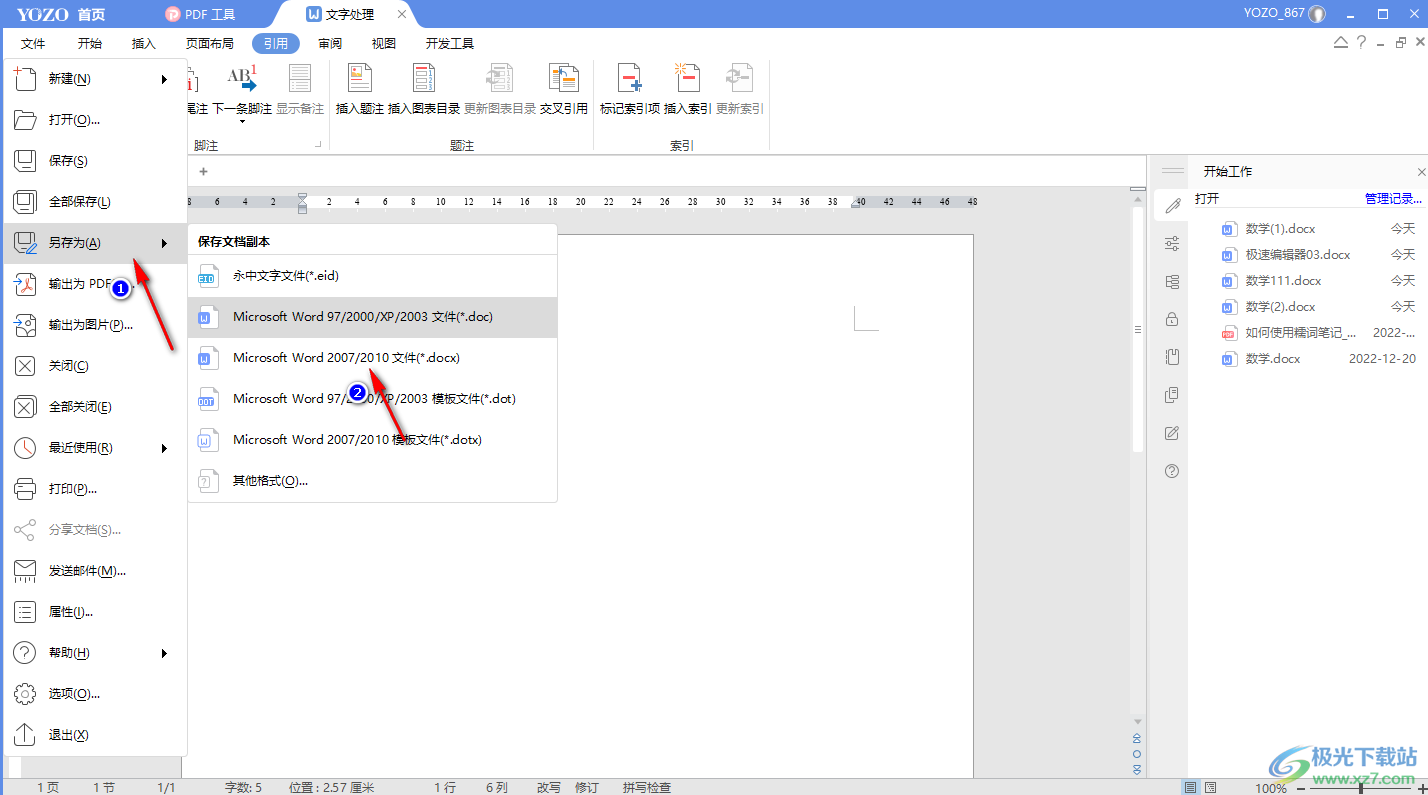Expand Save As (另存为) submenu
The image size is (1428, 795).
[95, 243]
